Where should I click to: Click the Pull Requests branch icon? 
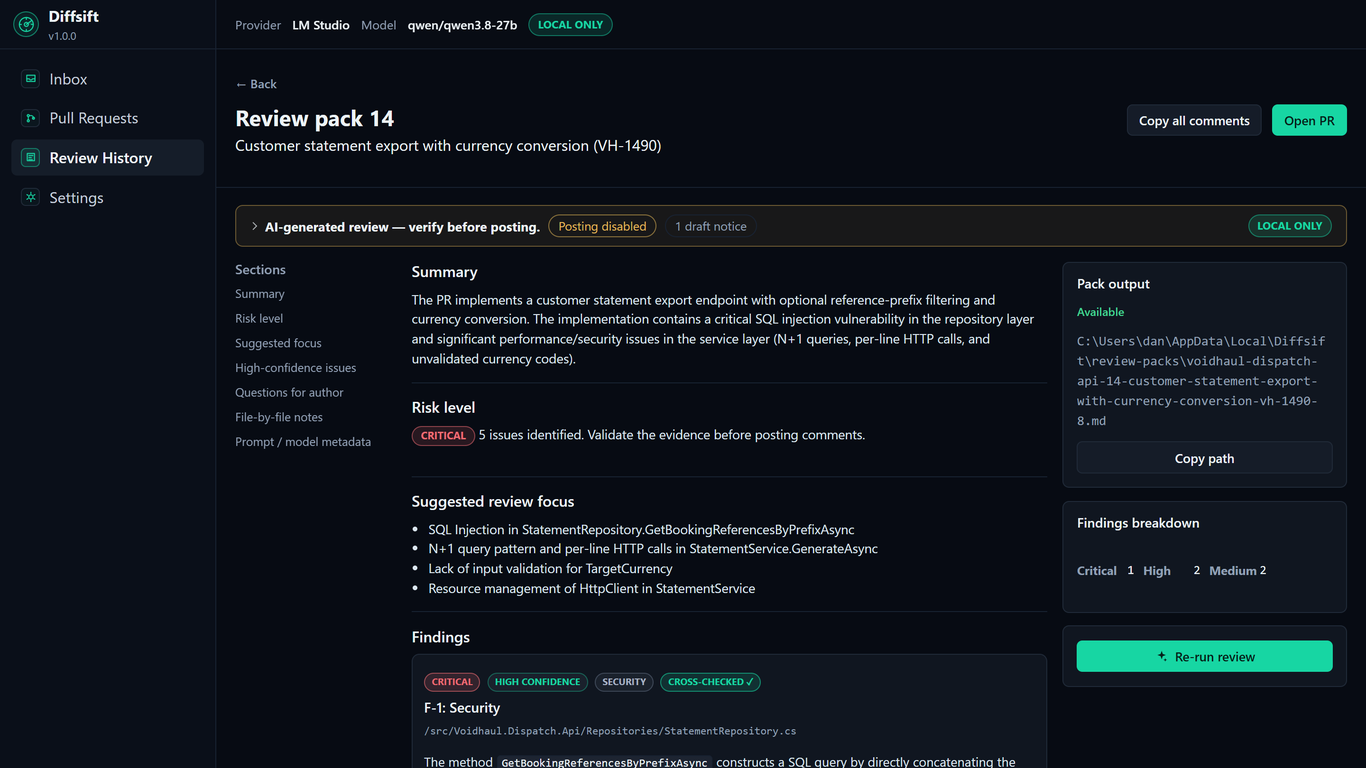click(x=31, y=118)
